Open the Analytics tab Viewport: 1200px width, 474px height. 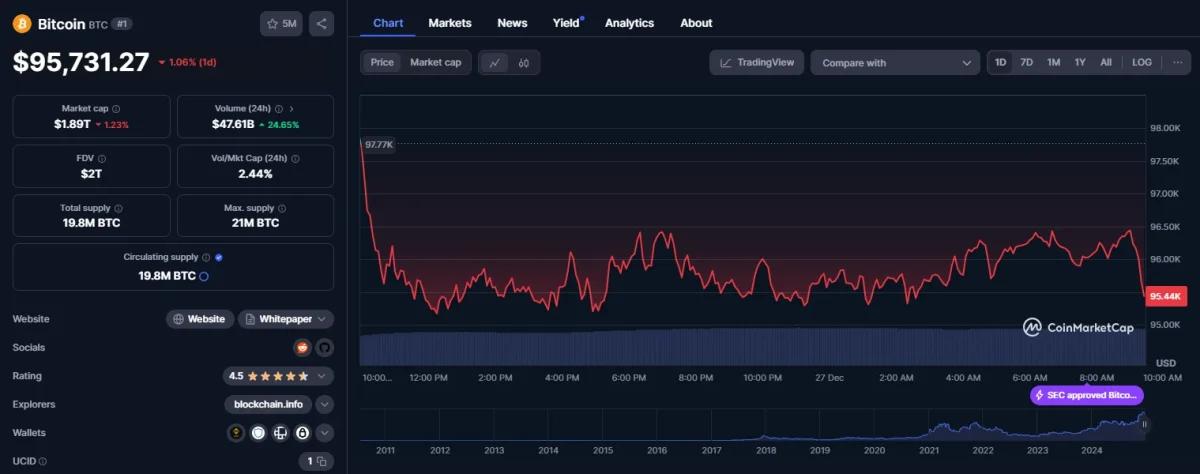click(629, 22)
